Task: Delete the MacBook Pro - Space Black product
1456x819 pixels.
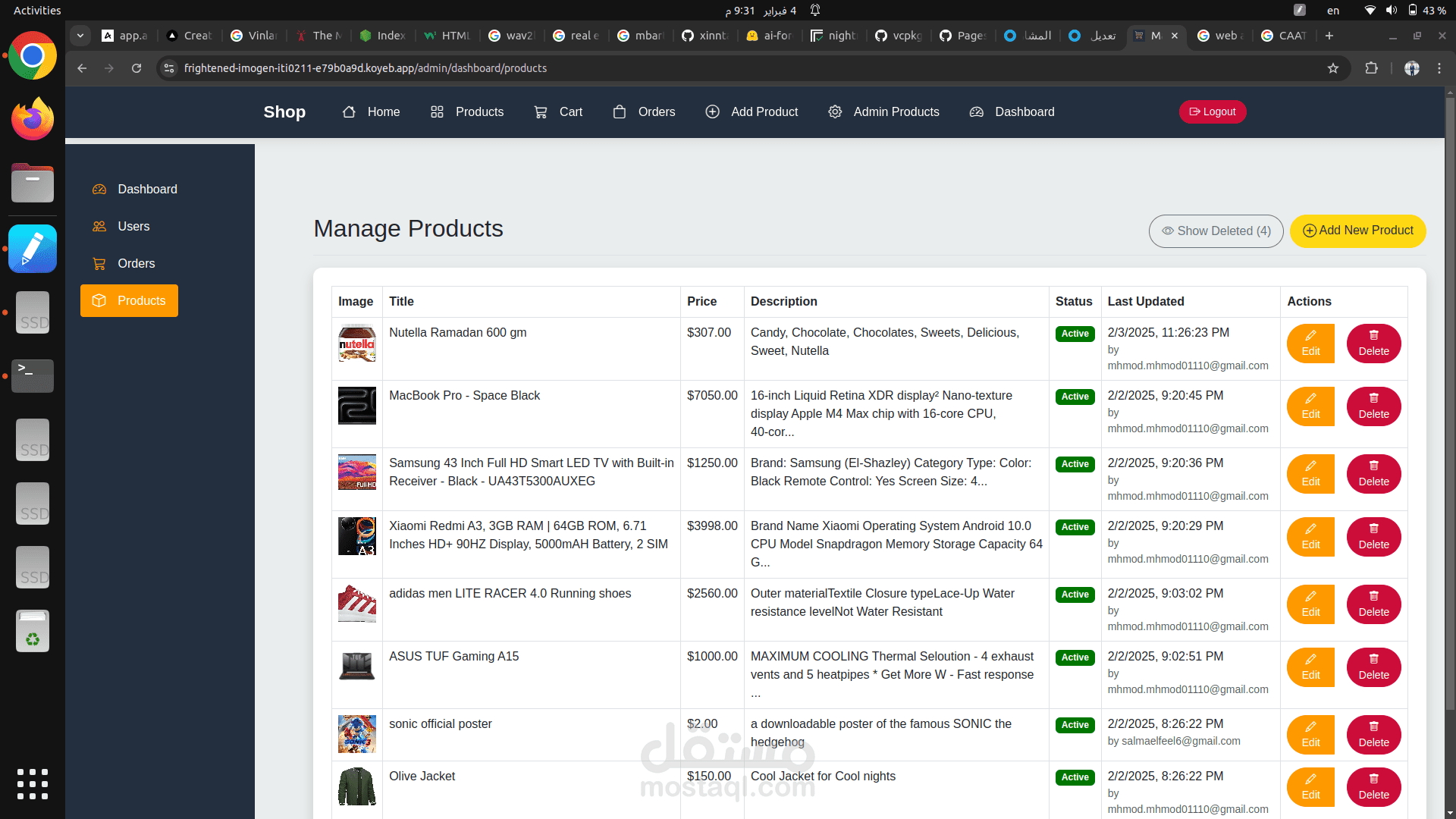Action: 1373,406
